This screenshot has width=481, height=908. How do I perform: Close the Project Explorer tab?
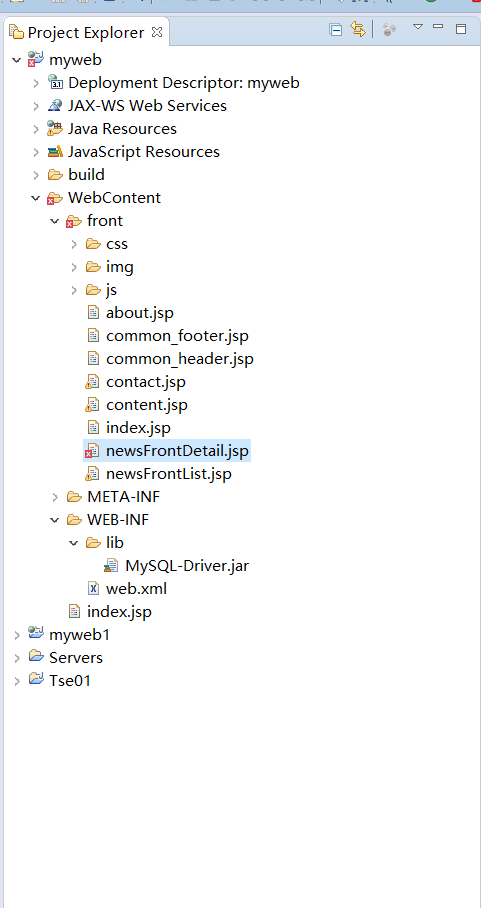pos(157,32)
